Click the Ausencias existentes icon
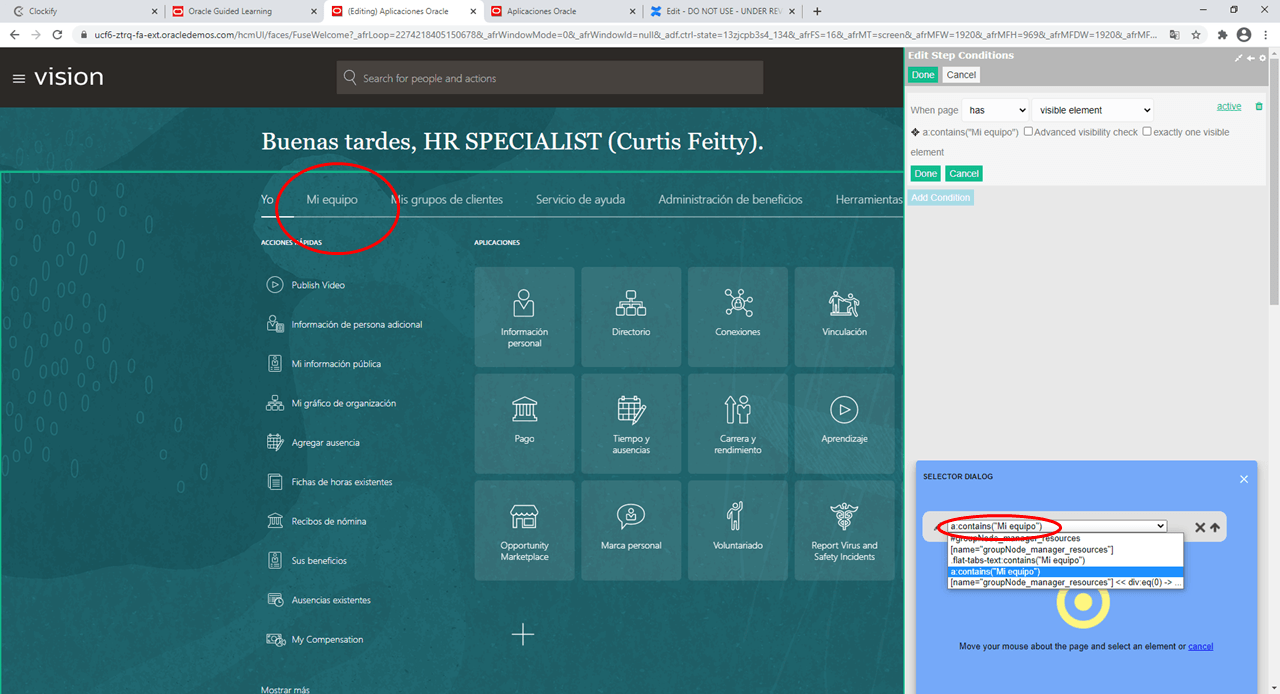The image size is (1280, 694). click(275, 600)
